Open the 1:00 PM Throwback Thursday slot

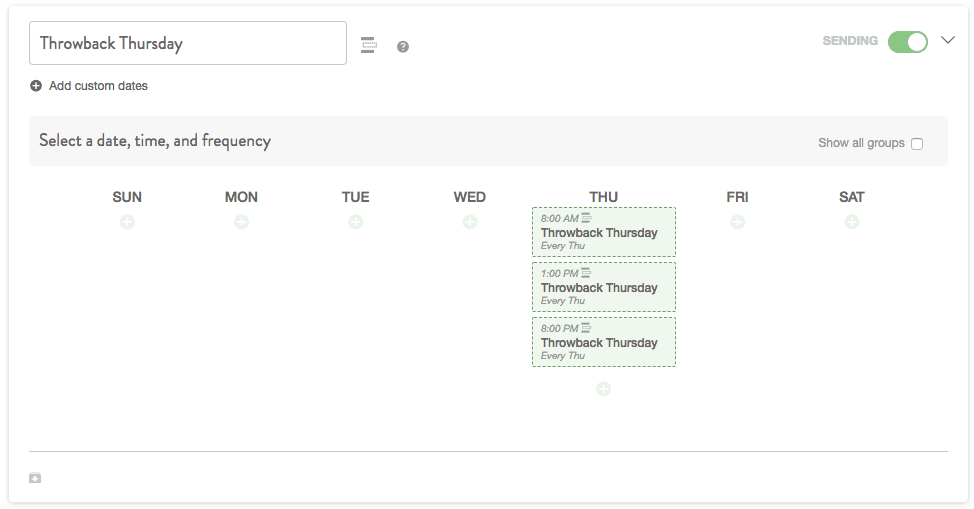coord(604,287)
